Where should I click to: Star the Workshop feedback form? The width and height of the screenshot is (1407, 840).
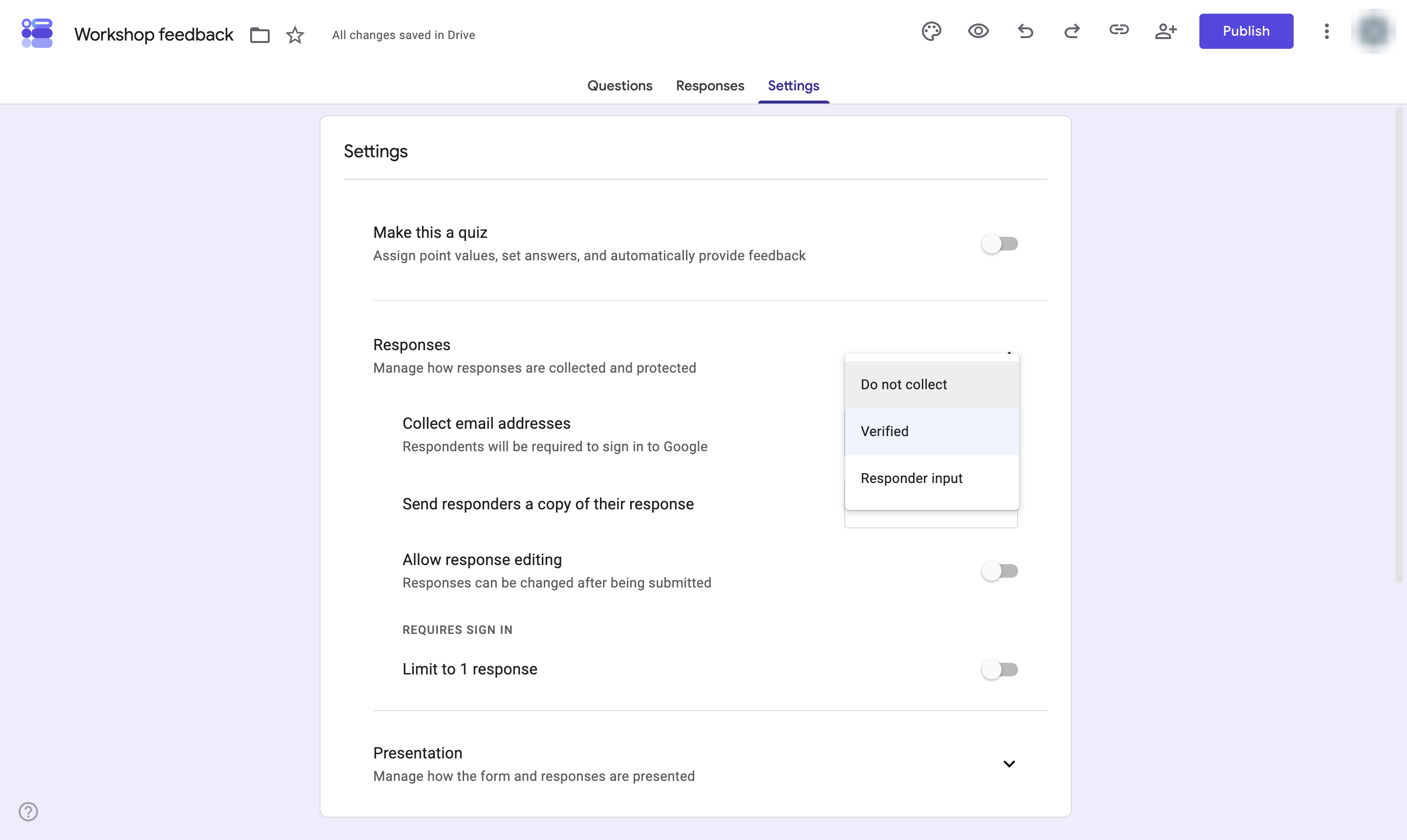click(295, 35)
